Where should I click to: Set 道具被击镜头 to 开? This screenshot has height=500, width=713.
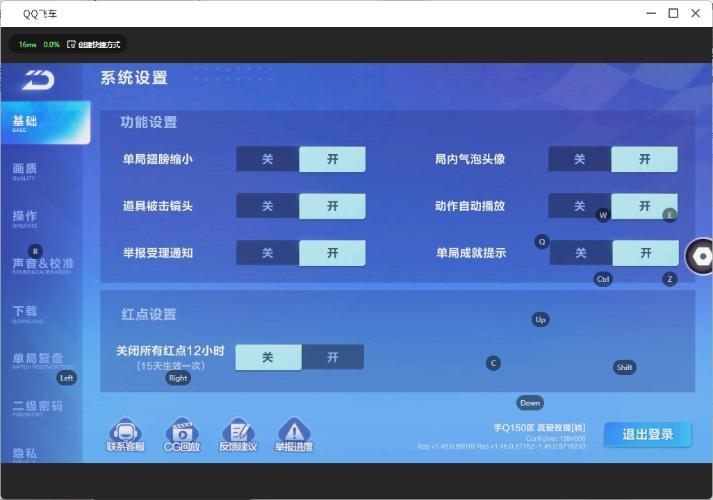pyautogui.click(x=332, y=206)
